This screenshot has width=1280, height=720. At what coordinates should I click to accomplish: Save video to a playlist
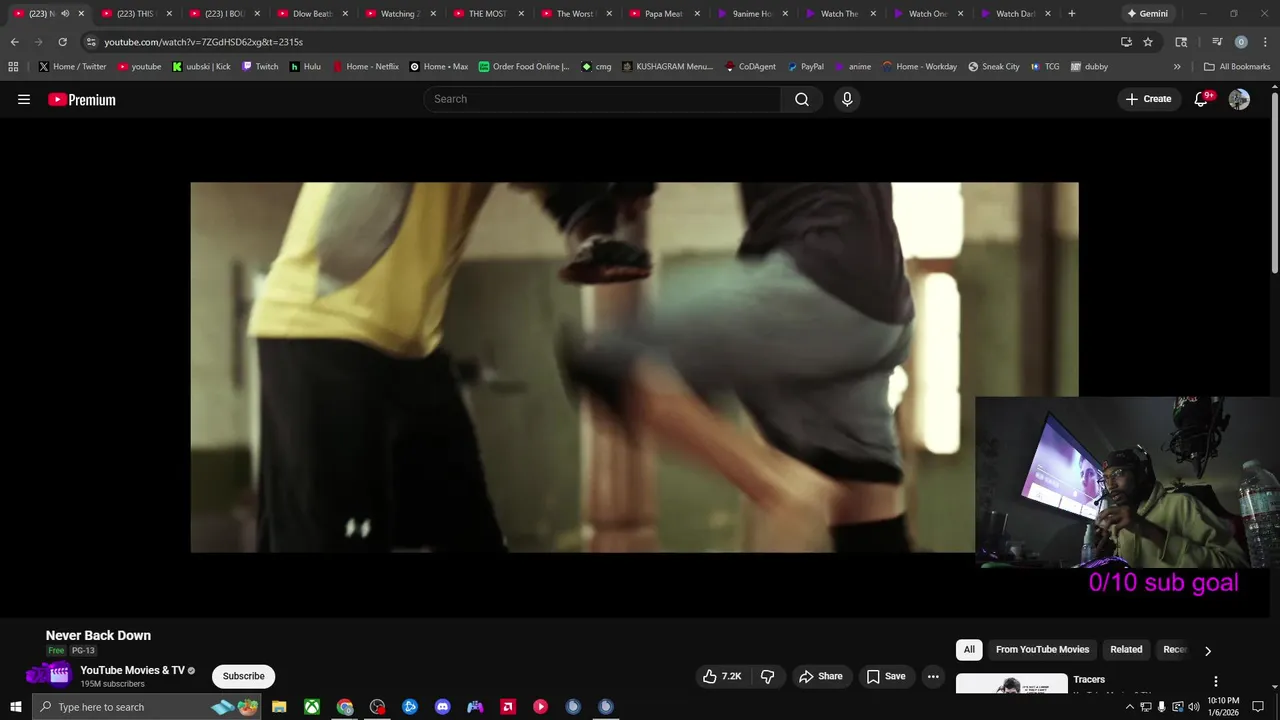pyautogui.click(x=886, y=676)
